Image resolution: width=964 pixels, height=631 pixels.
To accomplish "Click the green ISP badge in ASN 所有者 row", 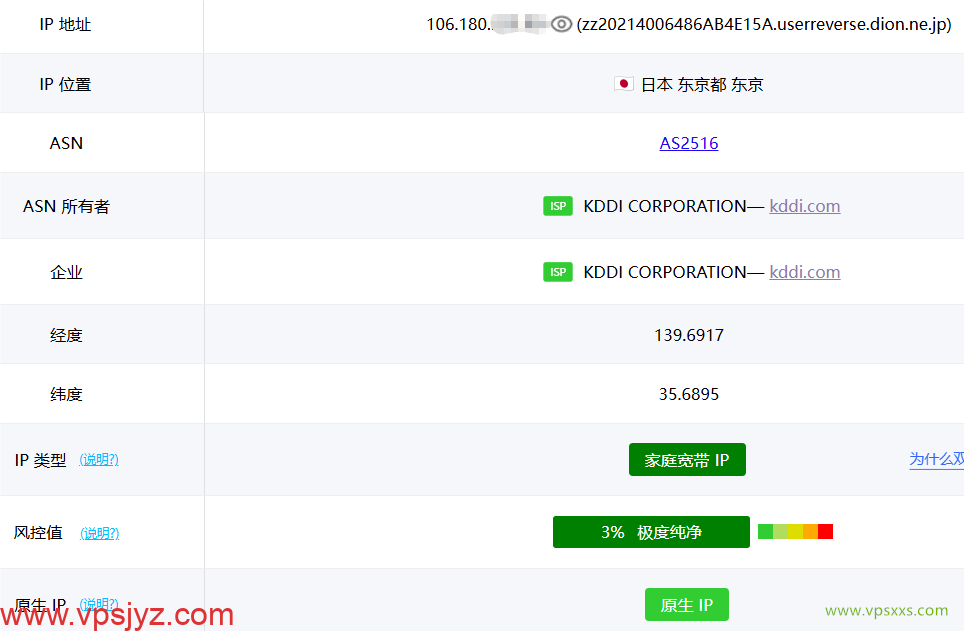I will 558,206.
